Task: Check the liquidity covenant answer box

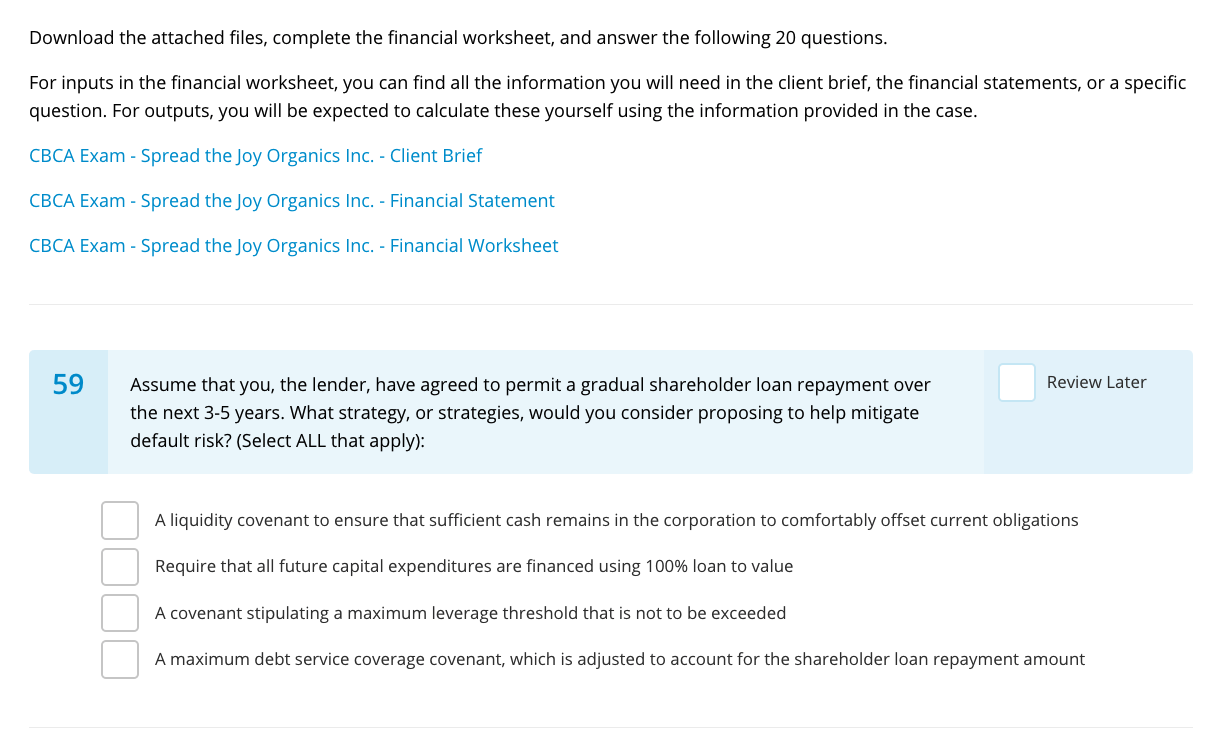Action: tap(120, 520)
